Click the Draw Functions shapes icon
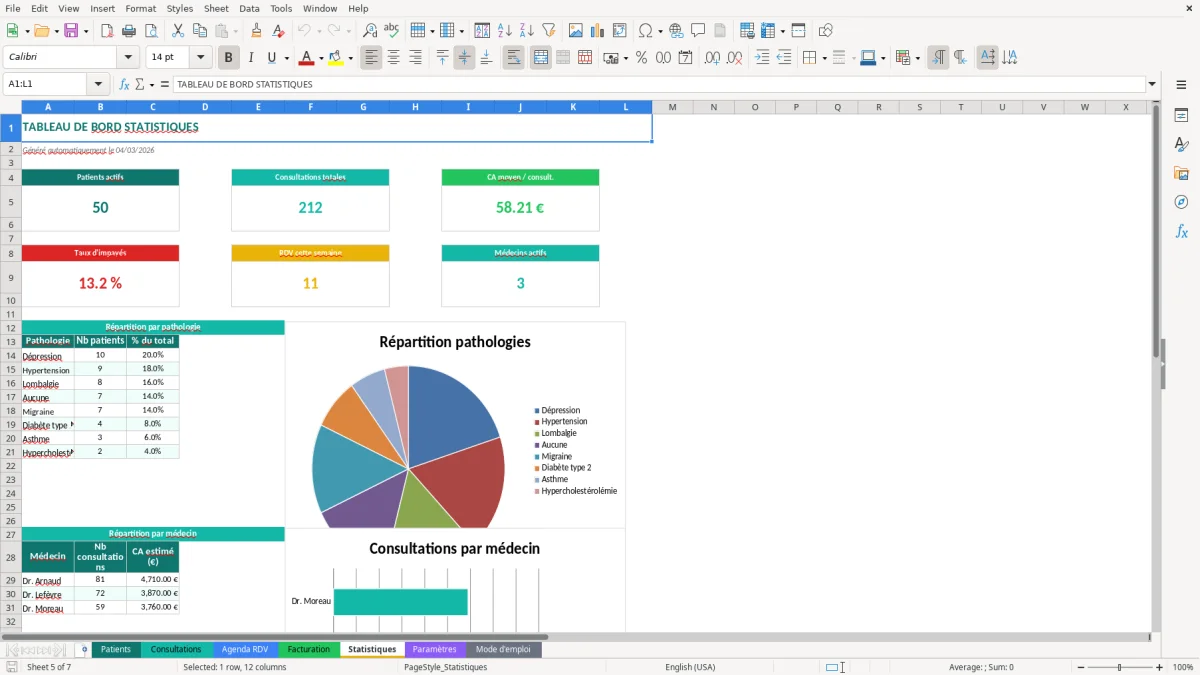 click(x=825, y=31)
